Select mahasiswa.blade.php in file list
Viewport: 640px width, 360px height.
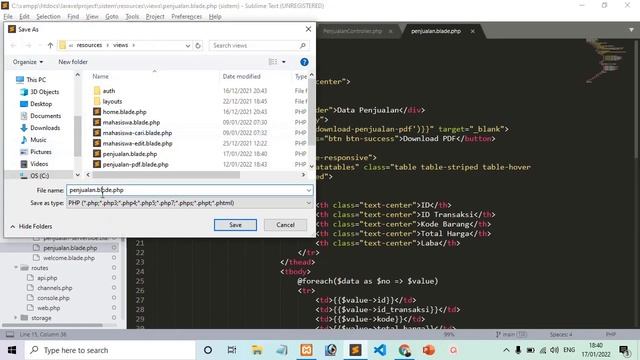pos(131,122)
